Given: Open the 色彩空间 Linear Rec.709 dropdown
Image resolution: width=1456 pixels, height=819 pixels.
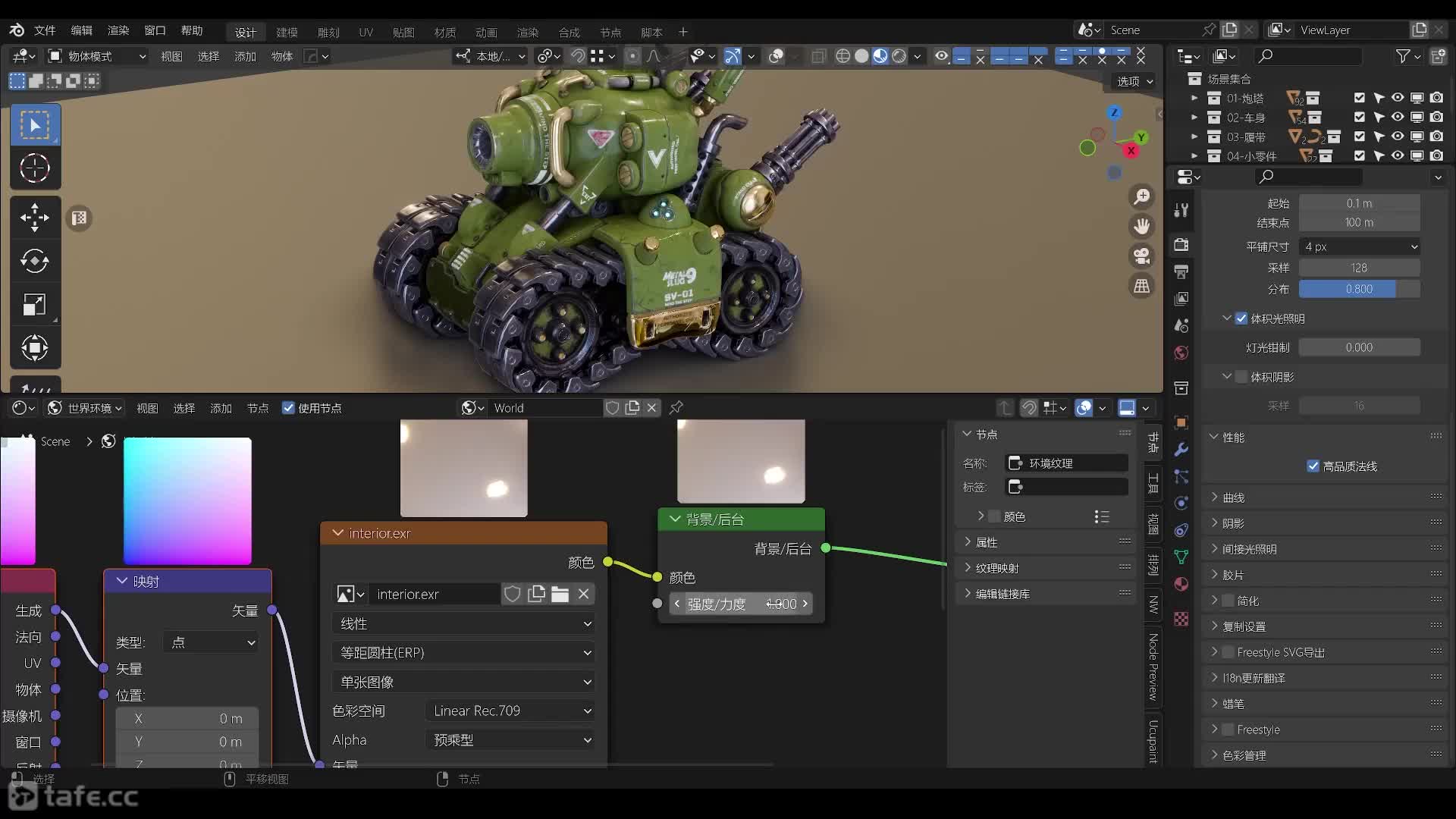Looking at the screenshot, I should tap(510, 711).
